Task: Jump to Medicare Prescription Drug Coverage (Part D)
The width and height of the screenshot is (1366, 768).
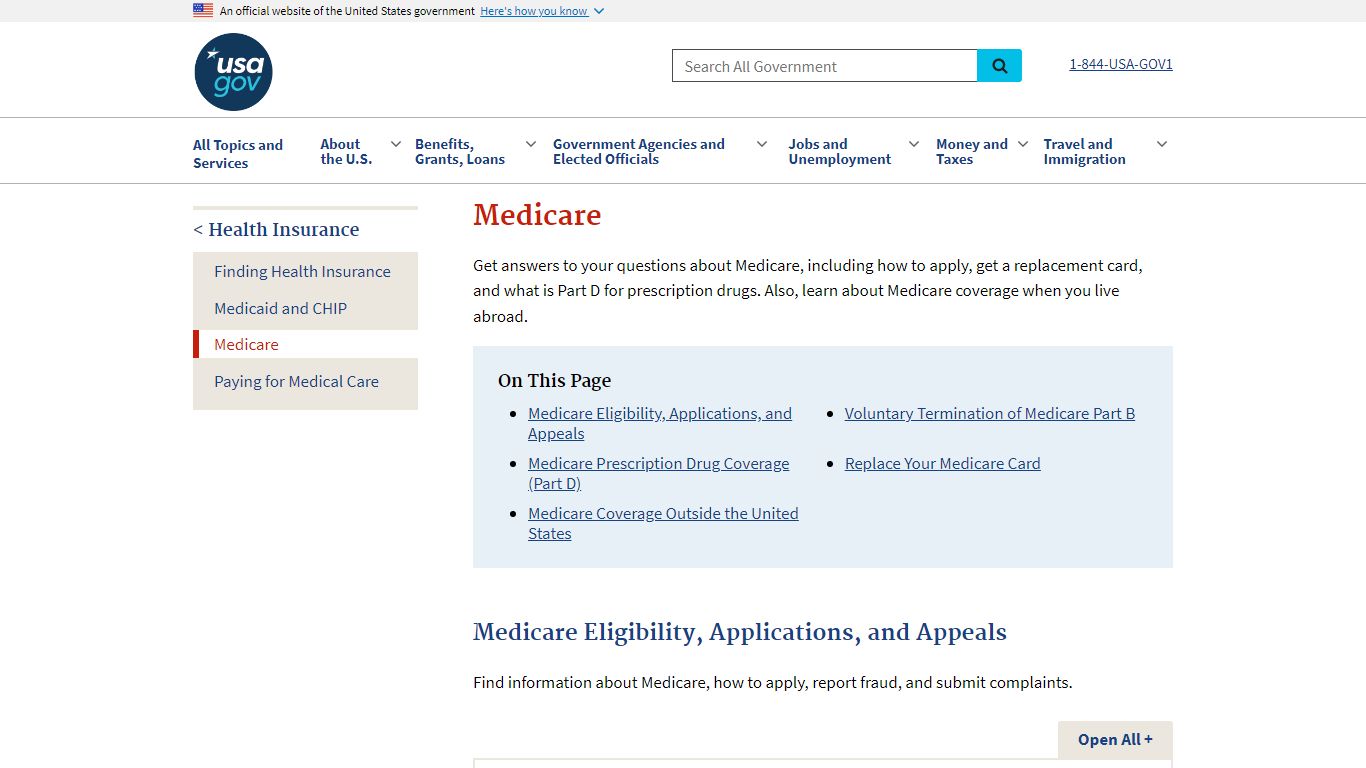Action: [x=658, y=473]
